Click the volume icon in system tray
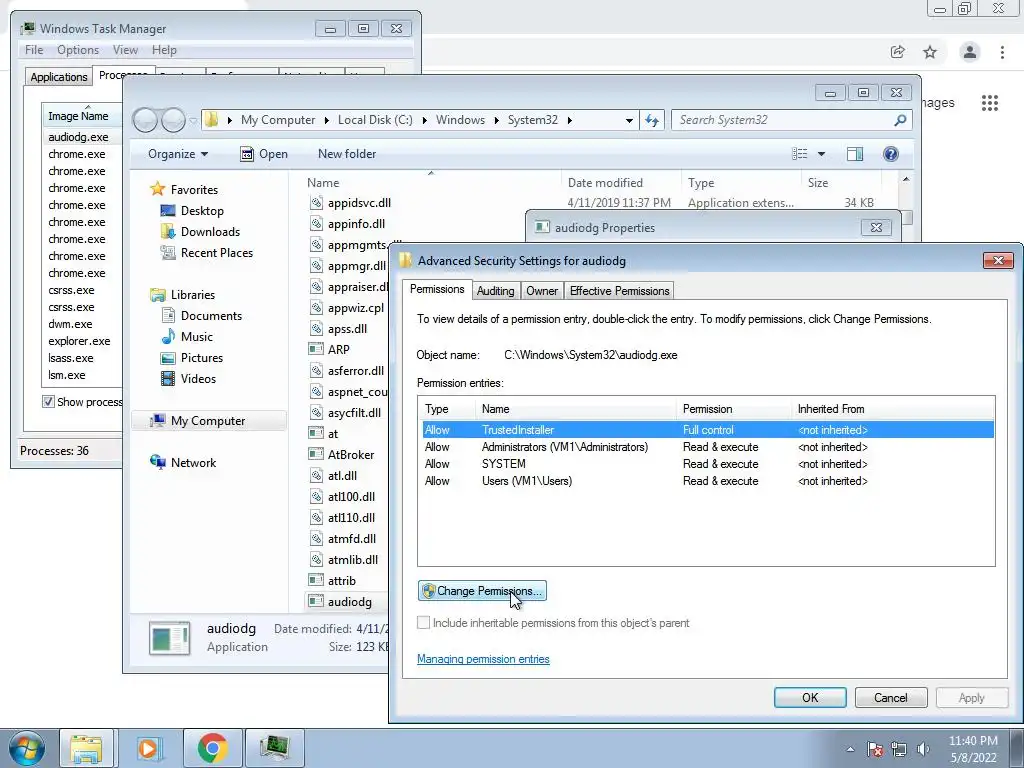The width and height of the screenshot is (1024, 768). 922,749
